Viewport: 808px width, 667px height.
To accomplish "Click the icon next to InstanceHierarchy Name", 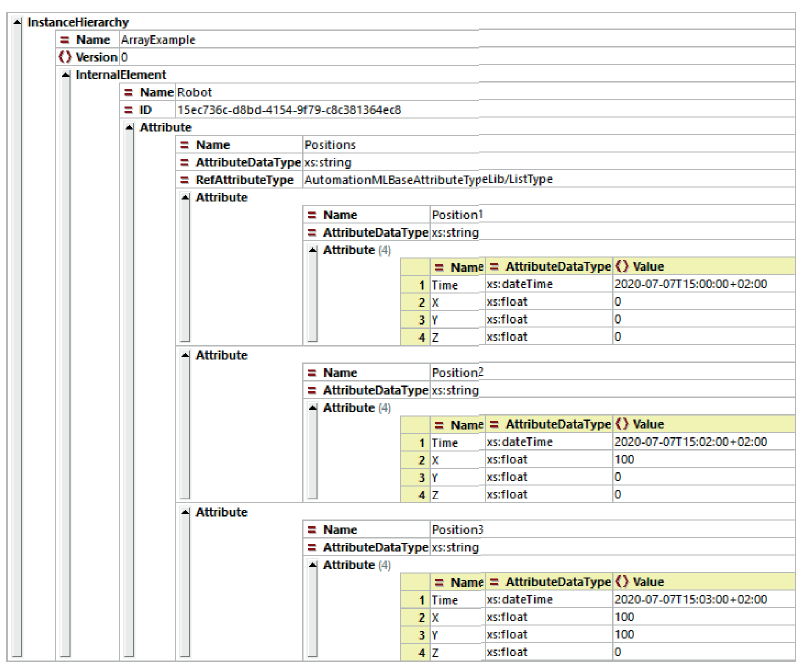I will [65, 40].
